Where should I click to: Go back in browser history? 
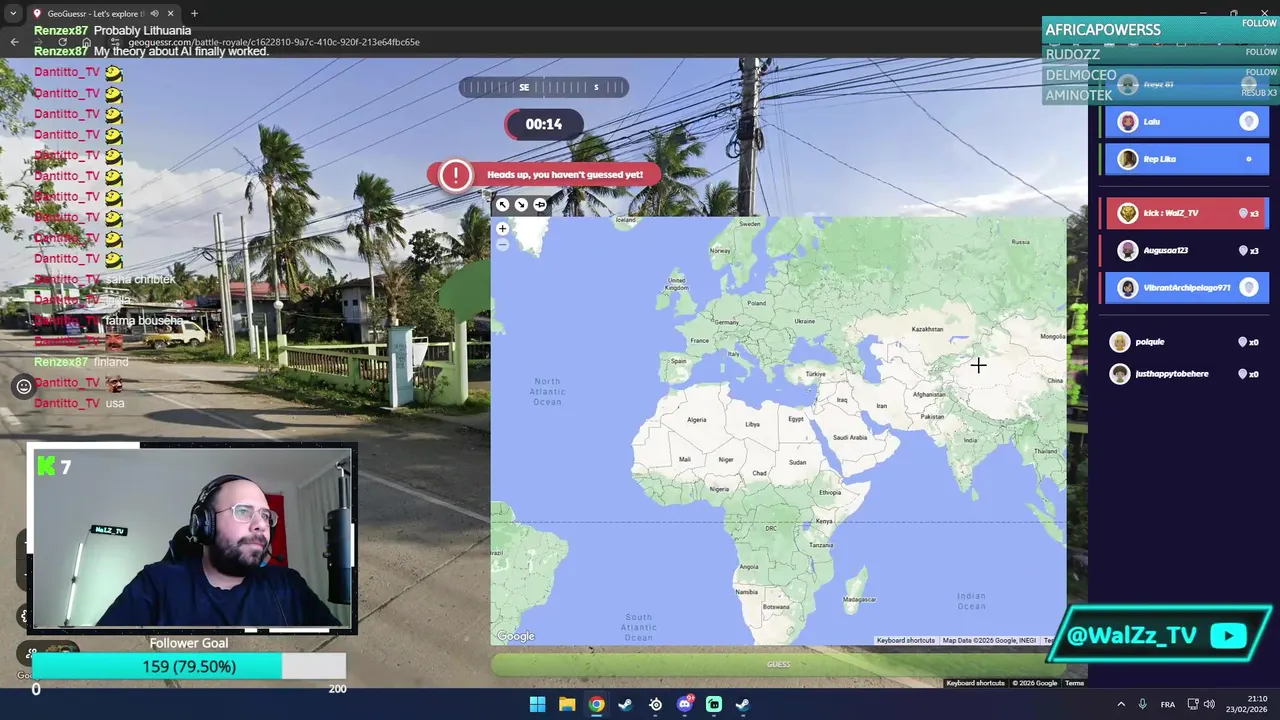pos(14,42)
